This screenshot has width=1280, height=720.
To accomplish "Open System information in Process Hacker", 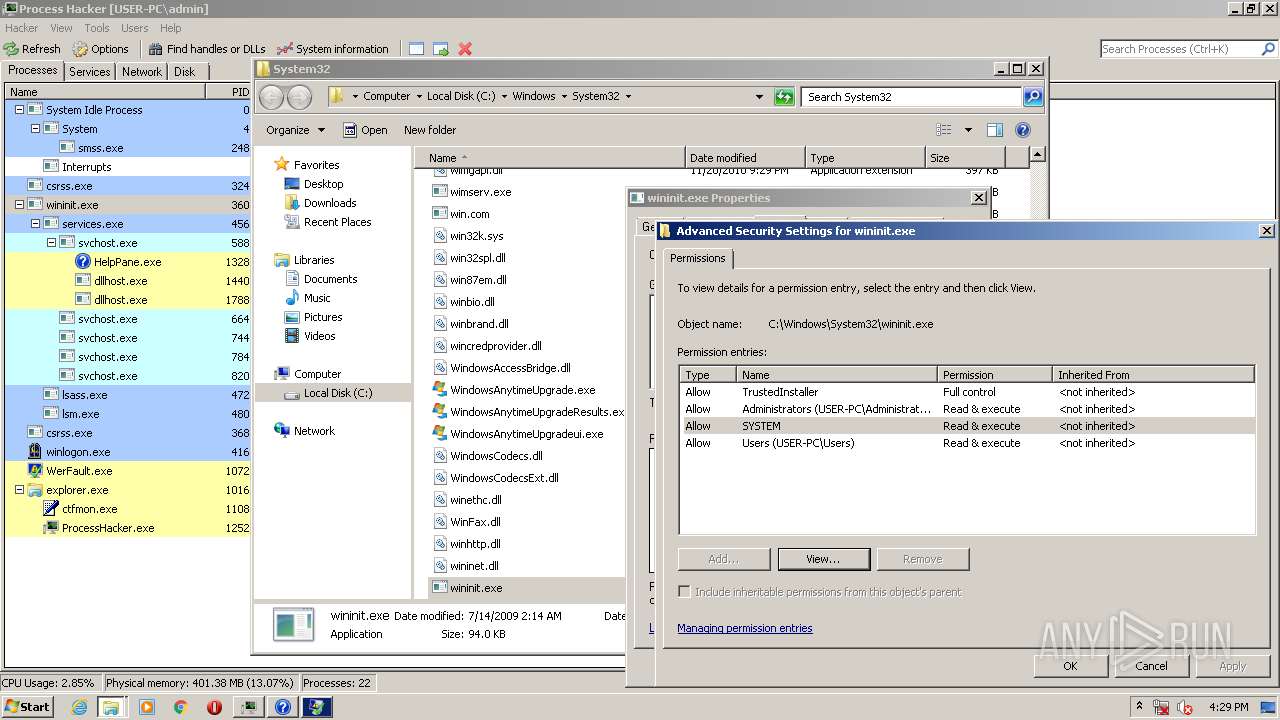I will click(333, 48).
